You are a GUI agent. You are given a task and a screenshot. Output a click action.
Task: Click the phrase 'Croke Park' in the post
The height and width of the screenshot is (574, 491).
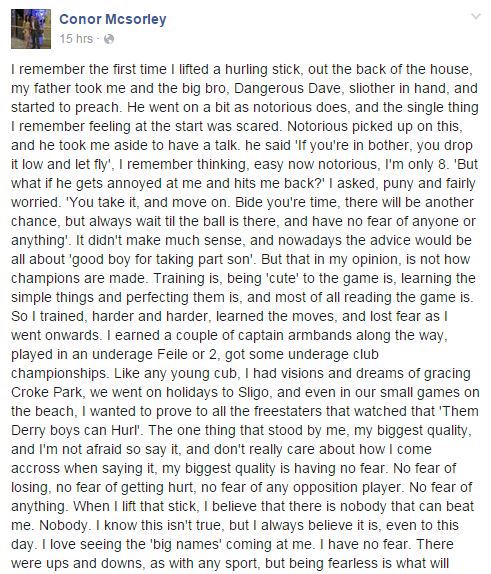pyautogui.click(x=47, y=392)
